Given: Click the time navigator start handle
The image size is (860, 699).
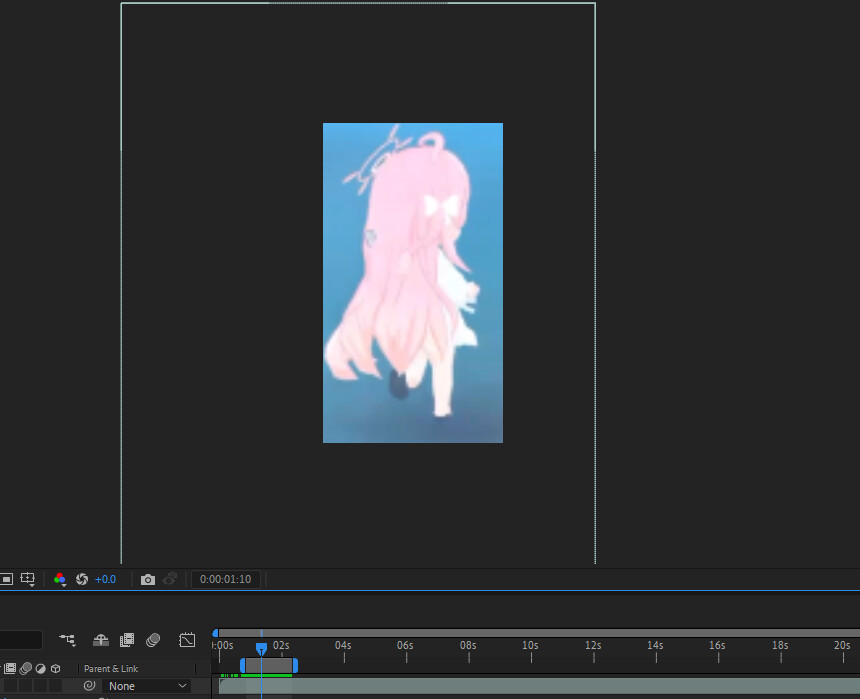Looking at the screenshot, I should [x=216, y=633].
